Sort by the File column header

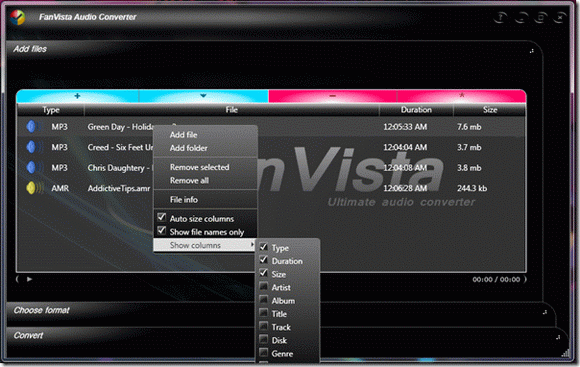tap(232, 110)
